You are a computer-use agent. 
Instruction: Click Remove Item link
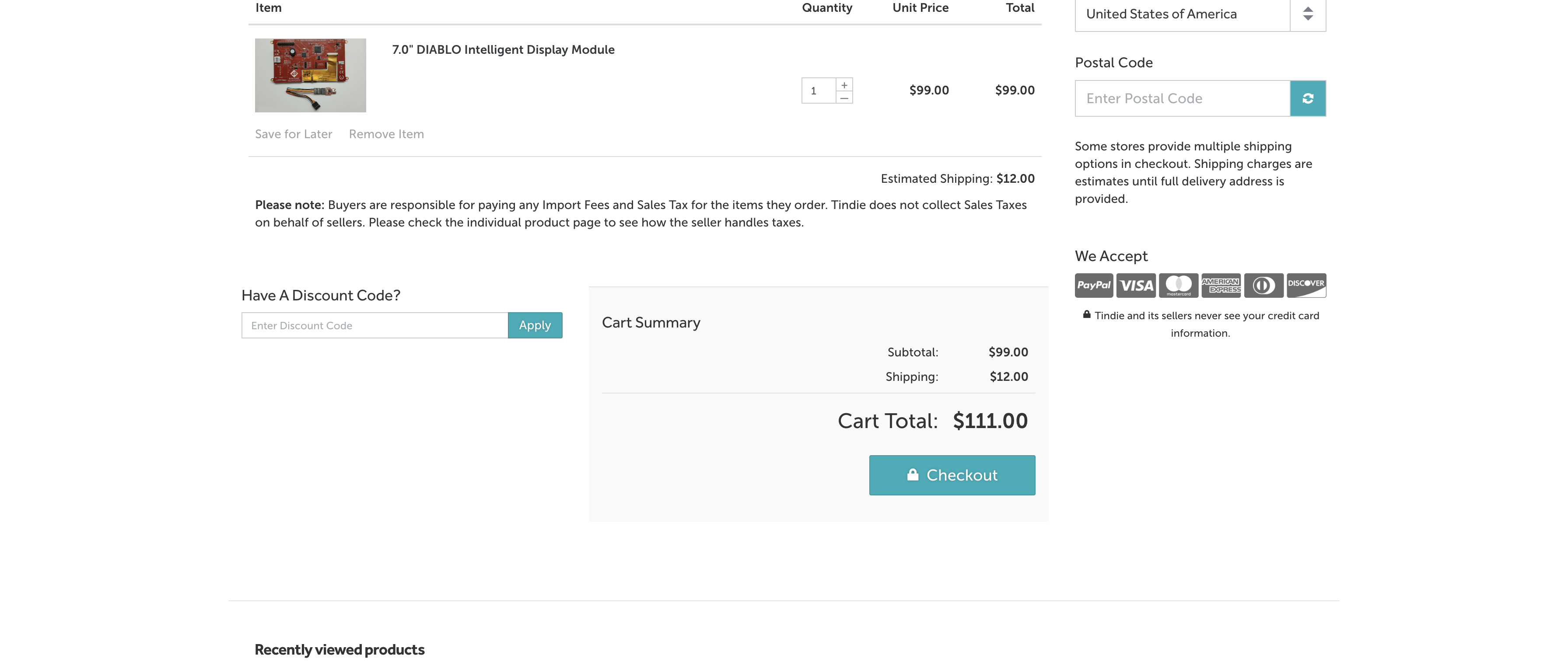pyautogui.click(x=386, y=134)
